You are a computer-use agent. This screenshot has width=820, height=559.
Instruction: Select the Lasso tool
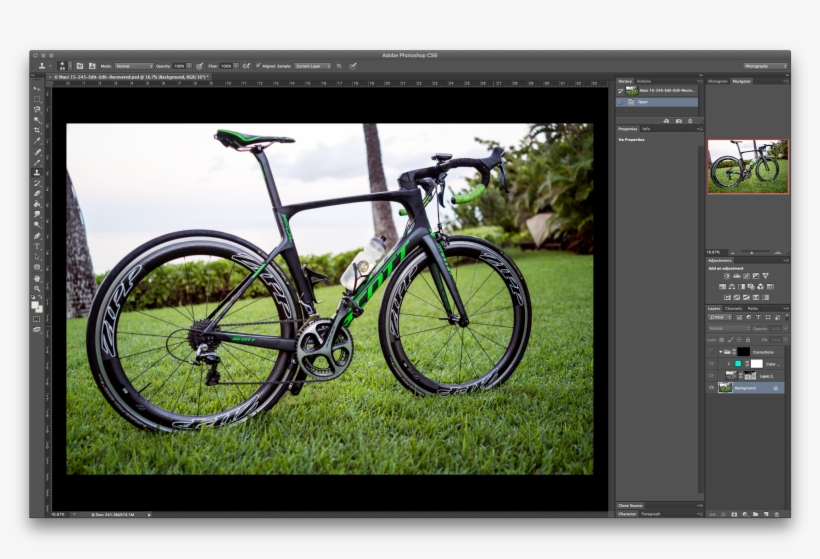point(37,109)
